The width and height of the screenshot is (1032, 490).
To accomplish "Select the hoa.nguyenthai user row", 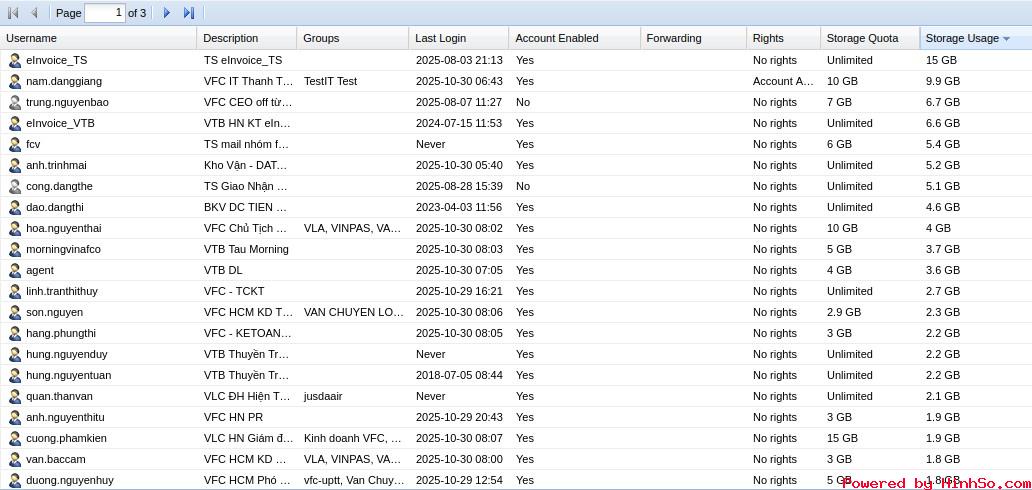I will tap(63, 228).
